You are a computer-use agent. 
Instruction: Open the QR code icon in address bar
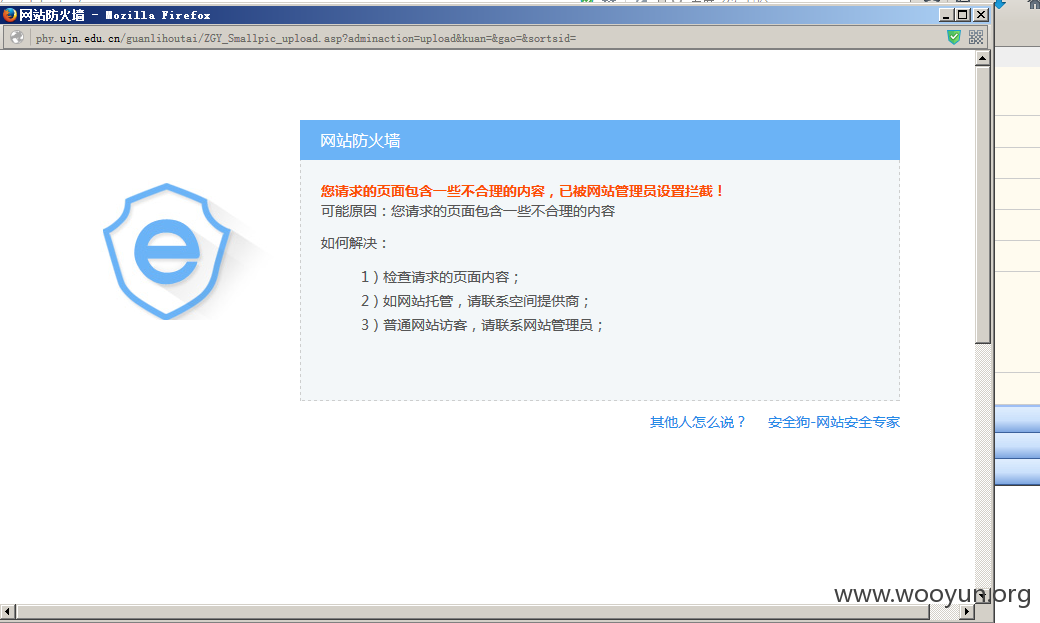(x=976, y=37)
